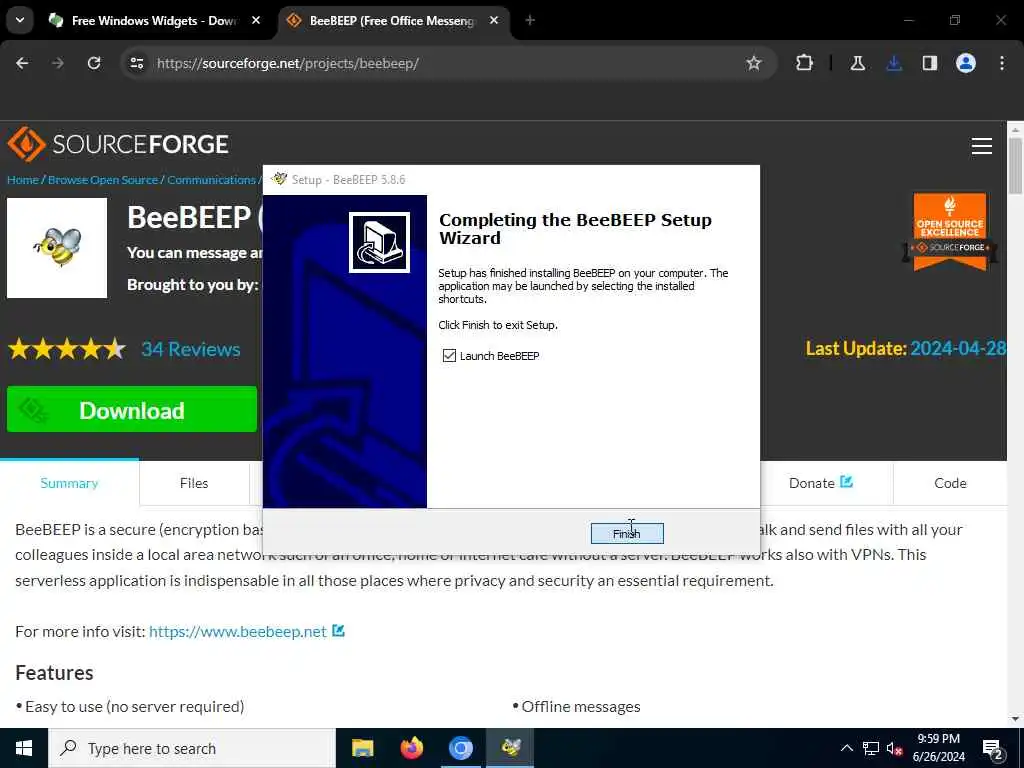Bookmark this page with the star icon

754,63
